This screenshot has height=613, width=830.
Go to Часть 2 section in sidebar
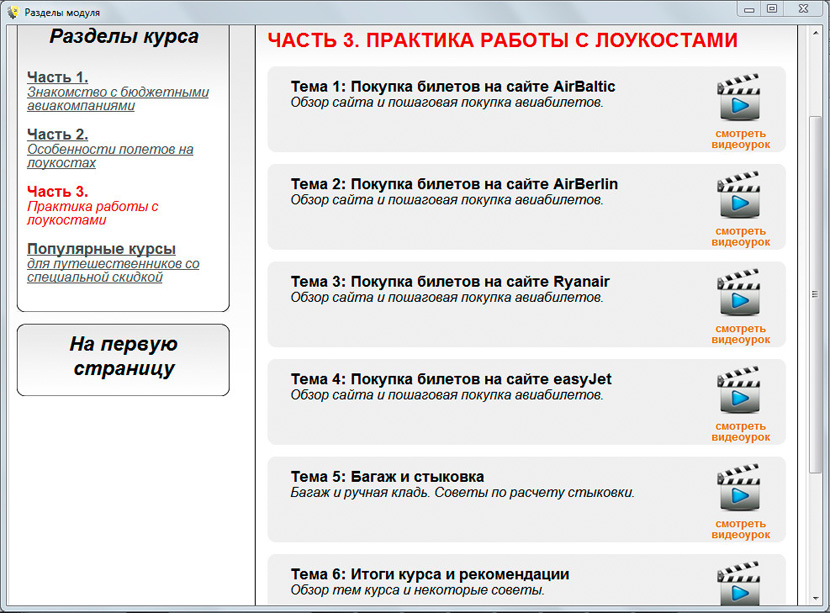[57, 134]
